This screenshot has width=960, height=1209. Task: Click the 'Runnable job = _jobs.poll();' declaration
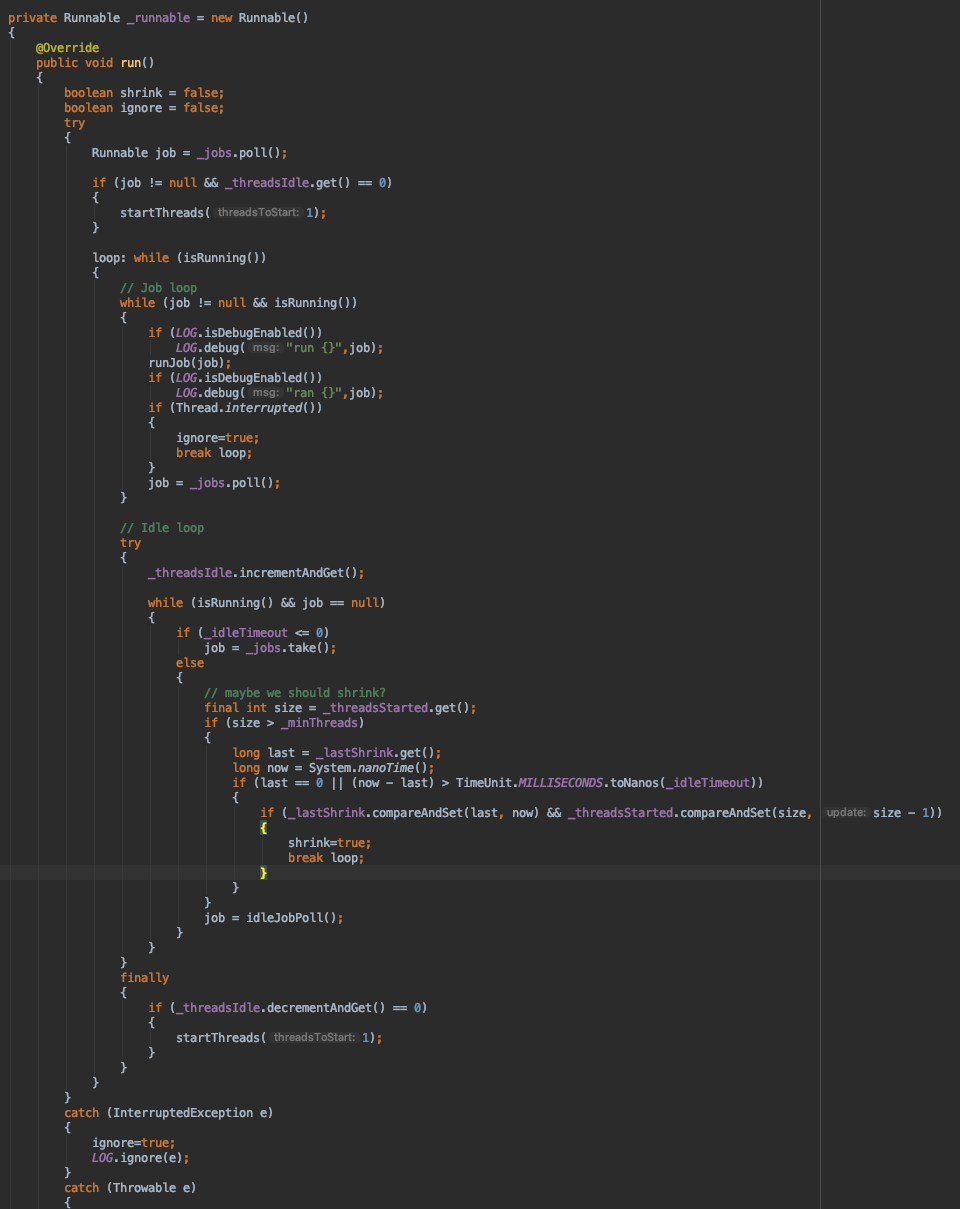[x=190, y=153]
